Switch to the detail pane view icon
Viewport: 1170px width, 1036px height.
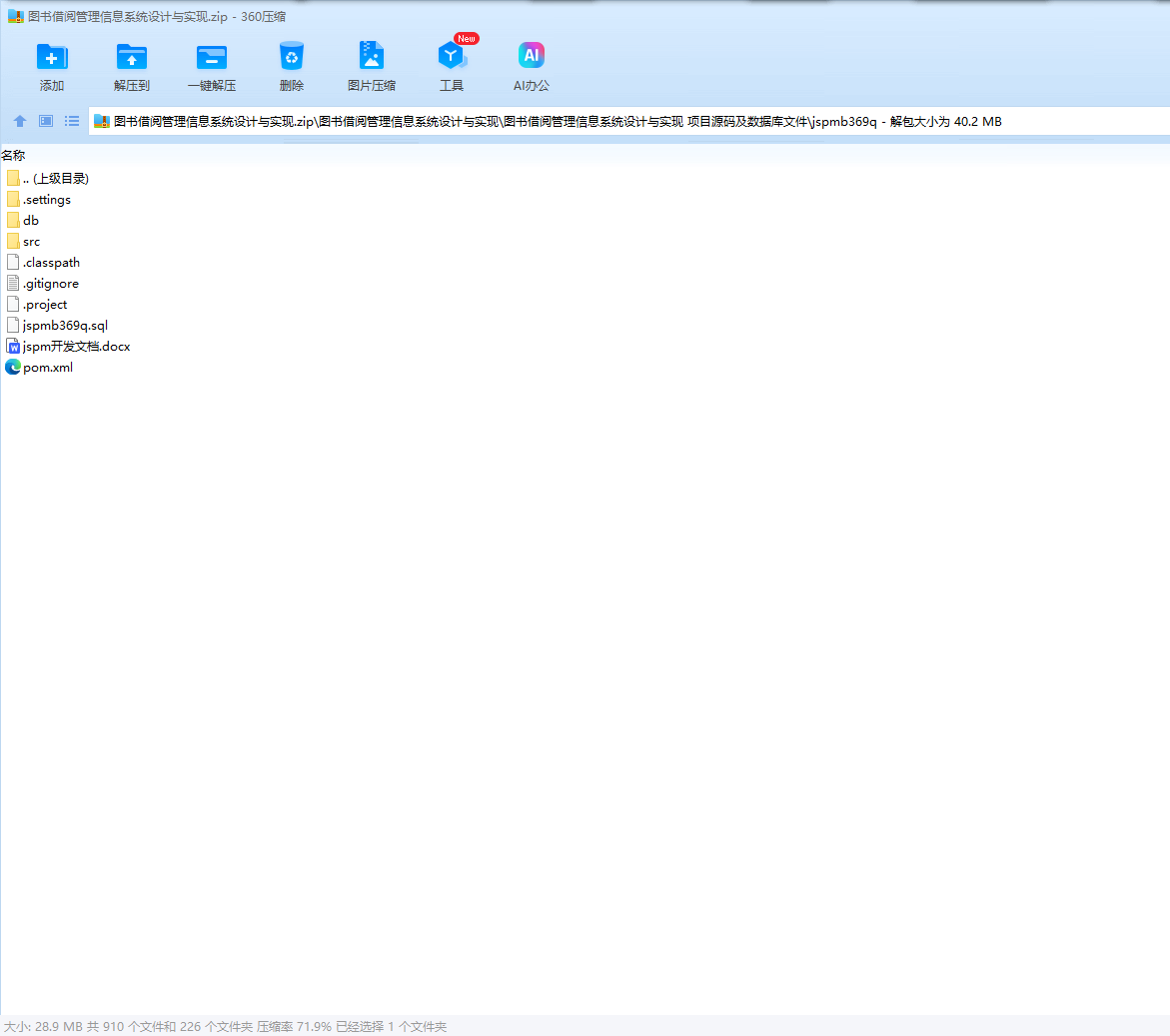click(46, 121)
